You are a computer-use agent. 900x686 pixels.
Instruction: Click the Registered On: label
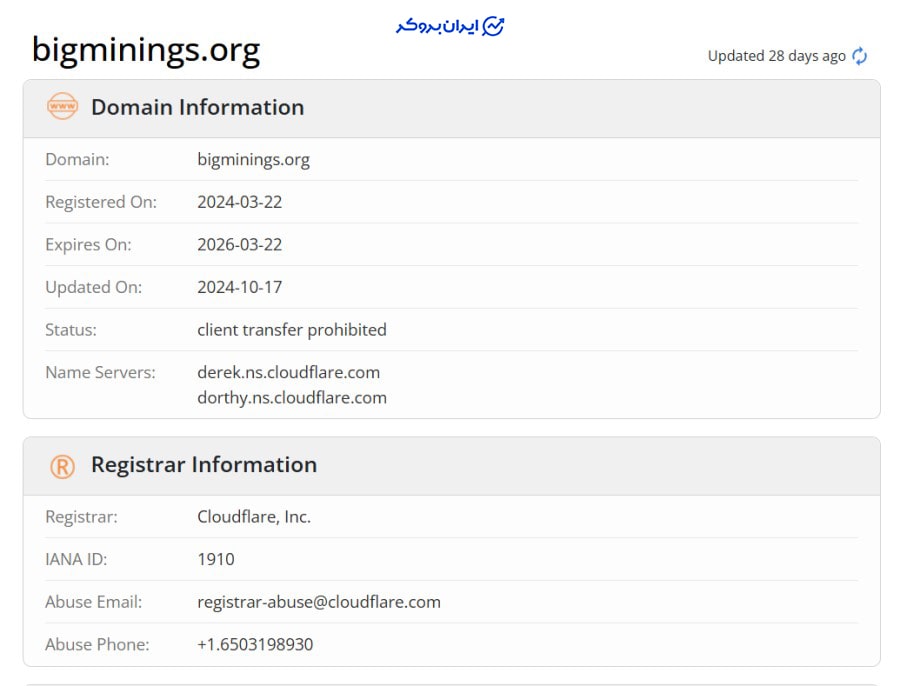click(100, 202)
